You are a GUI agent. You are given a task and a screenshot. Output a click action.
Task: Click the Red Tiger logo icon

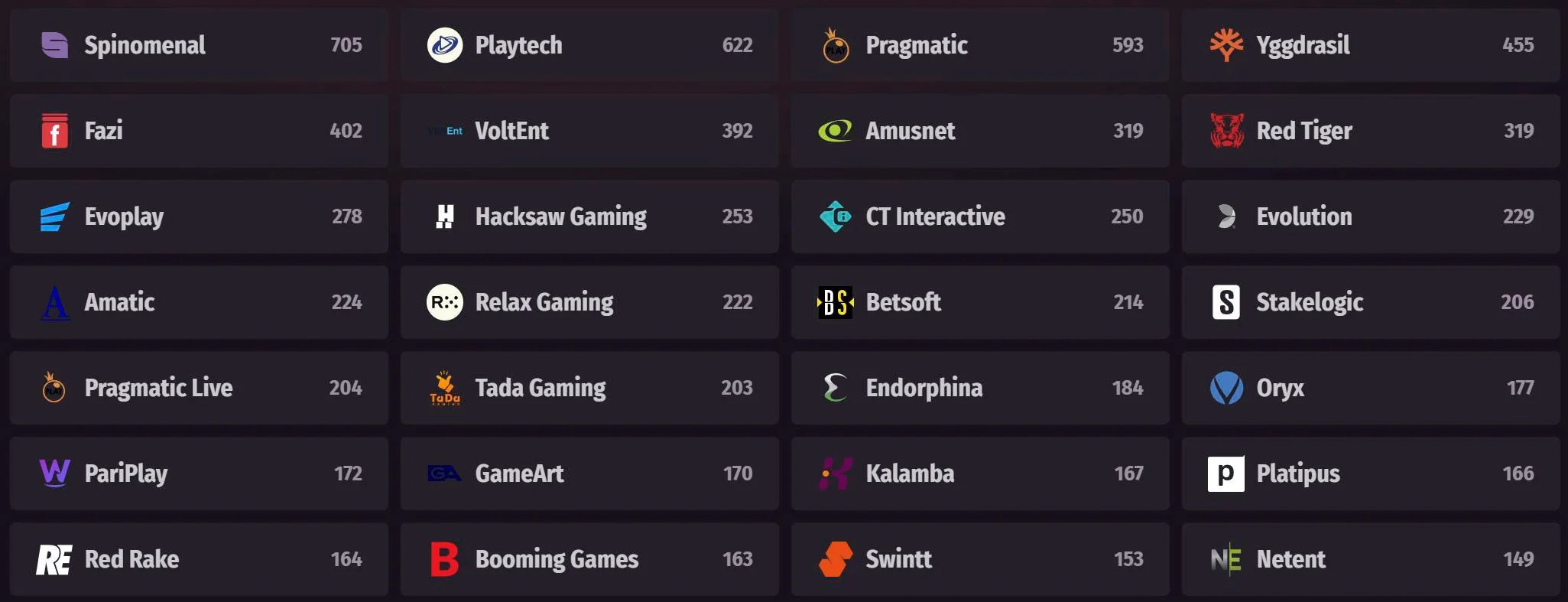(x=1226, y=131)
